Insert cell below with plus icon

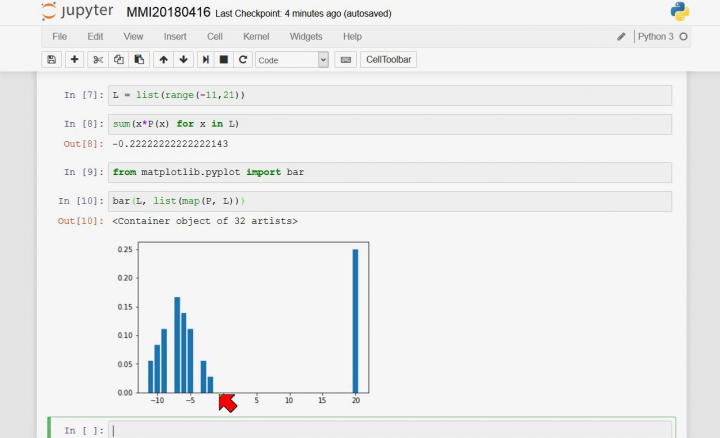click(74, 60)
